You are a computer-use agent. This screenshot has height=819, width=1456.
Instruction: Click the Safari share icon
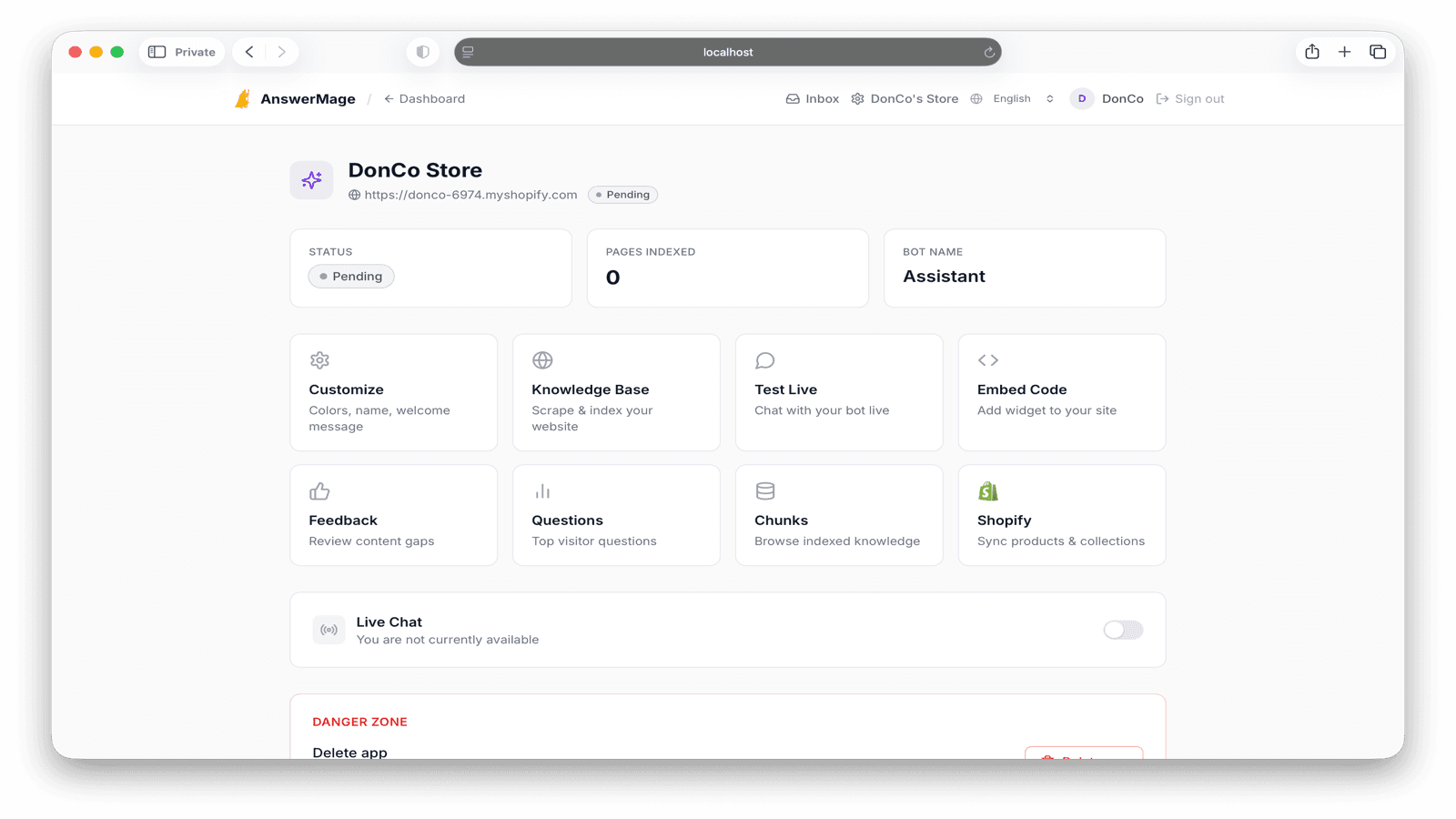[1312, 52]
